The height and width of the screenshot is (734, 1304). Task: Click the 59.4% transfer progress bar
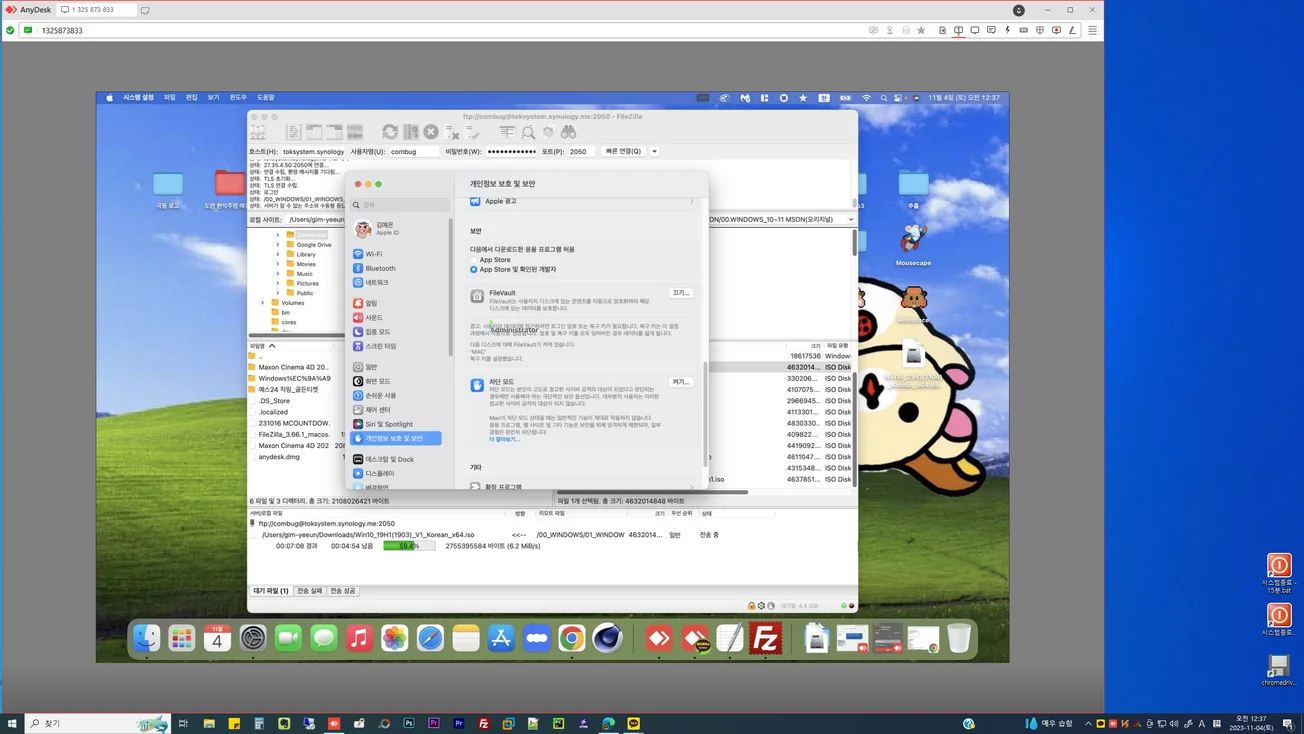click(x=409, y=546)
